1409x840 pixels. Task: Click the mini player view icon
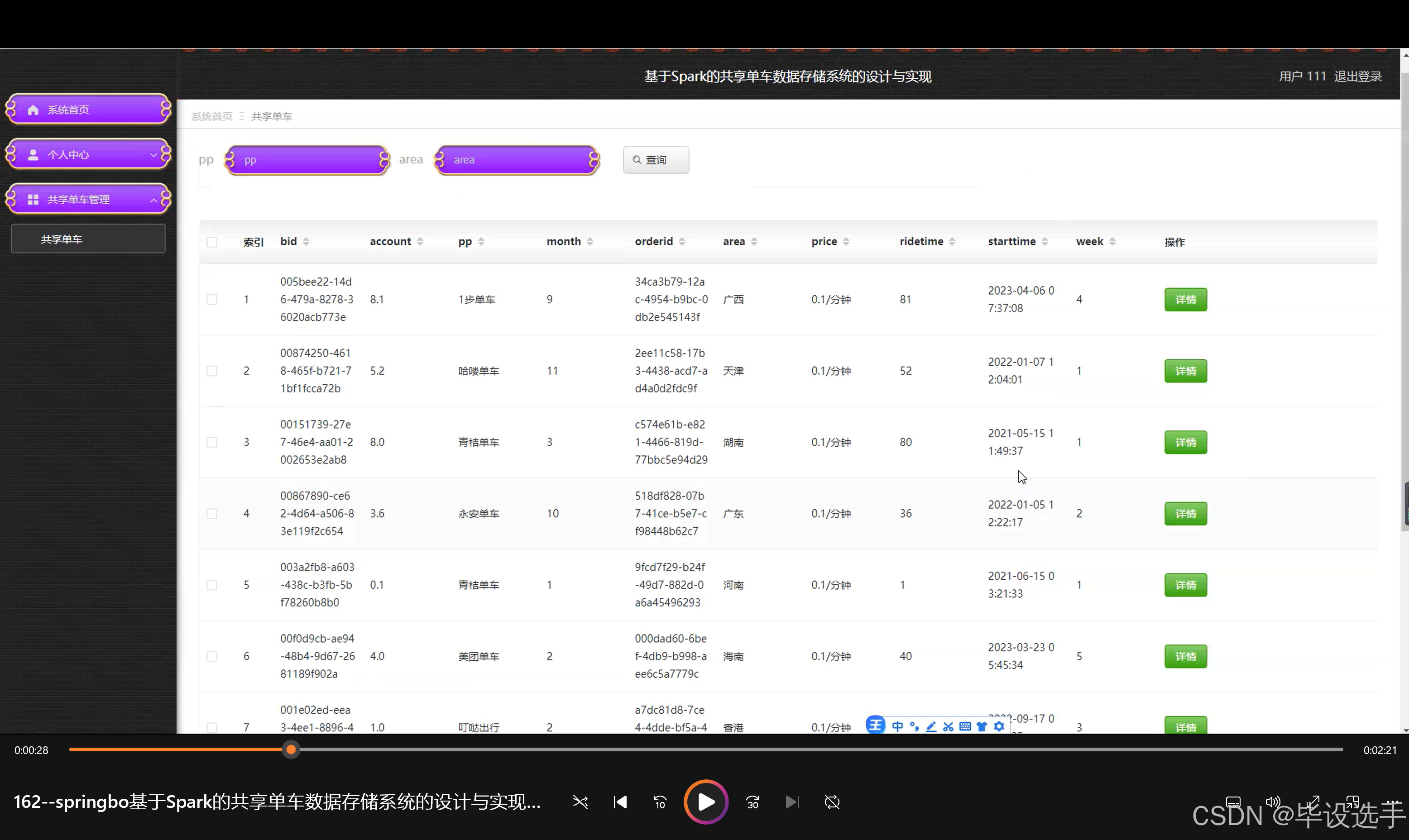[x=1352, y=802]
